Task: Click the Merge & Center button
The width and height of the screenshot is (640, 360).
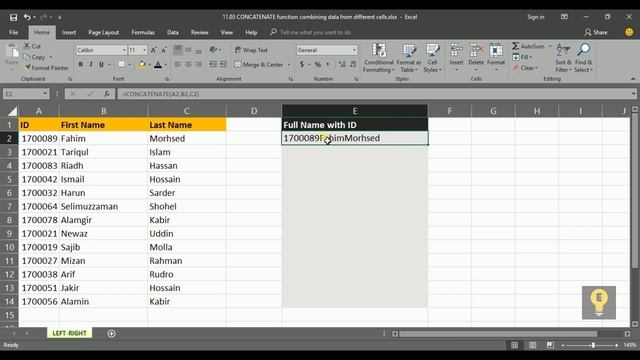Action: (259, 64)
